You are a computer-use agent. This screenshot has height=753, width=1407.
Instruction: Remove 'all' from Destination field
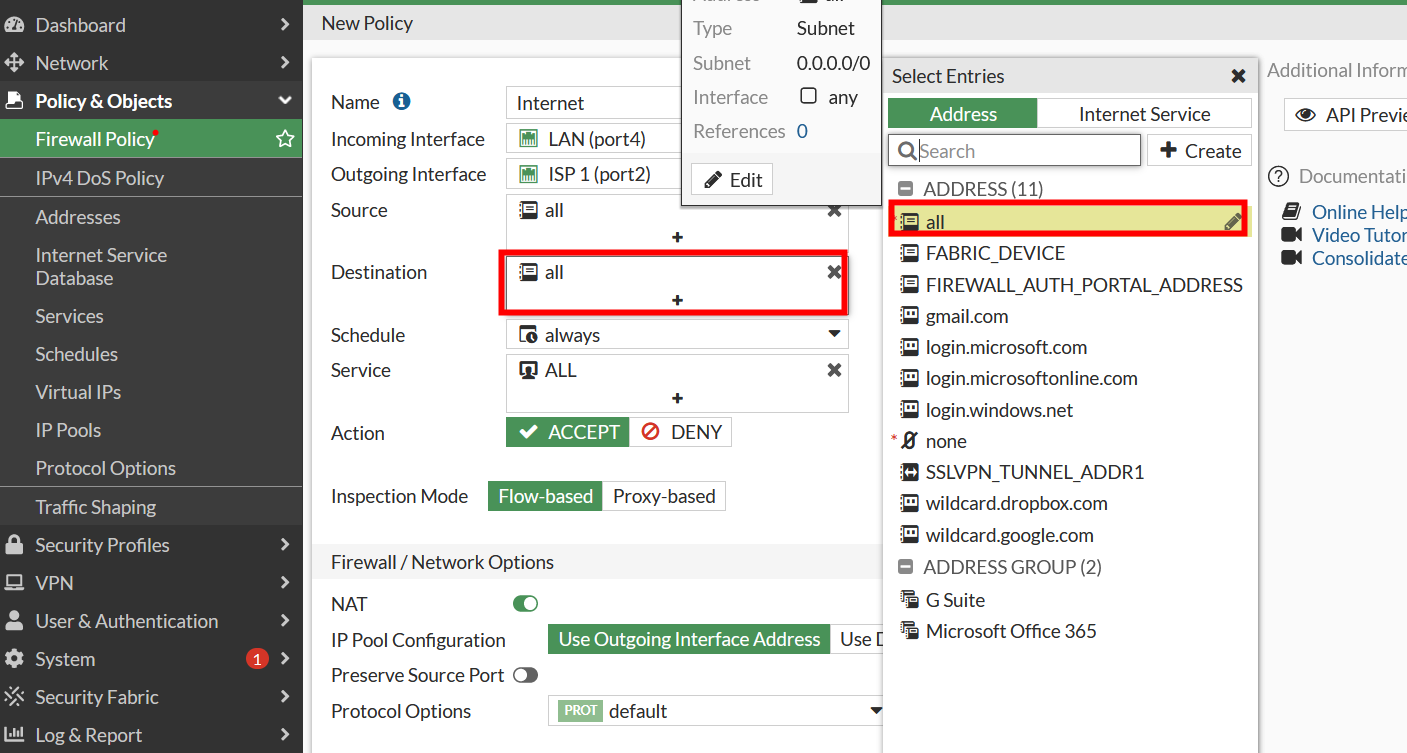pos(834,272)
